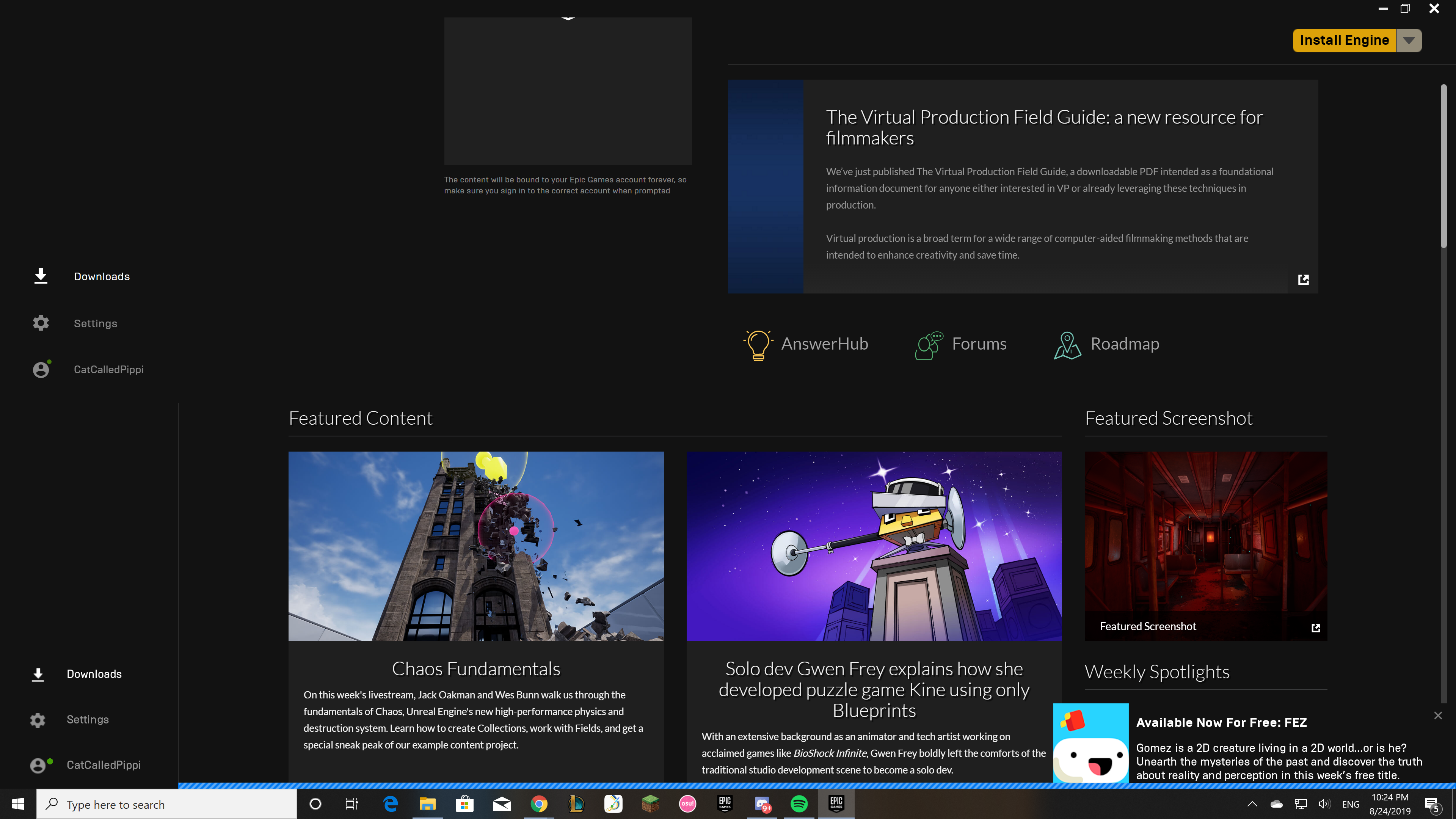This screenshot has width=1456, height=819.
Task: Open the volume speaker tray icon
Action: [1324, 804]
